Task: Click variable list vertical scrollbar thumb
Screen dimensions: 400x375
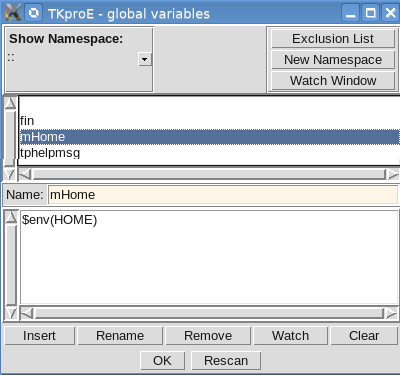Action: (x=10, y=139)
